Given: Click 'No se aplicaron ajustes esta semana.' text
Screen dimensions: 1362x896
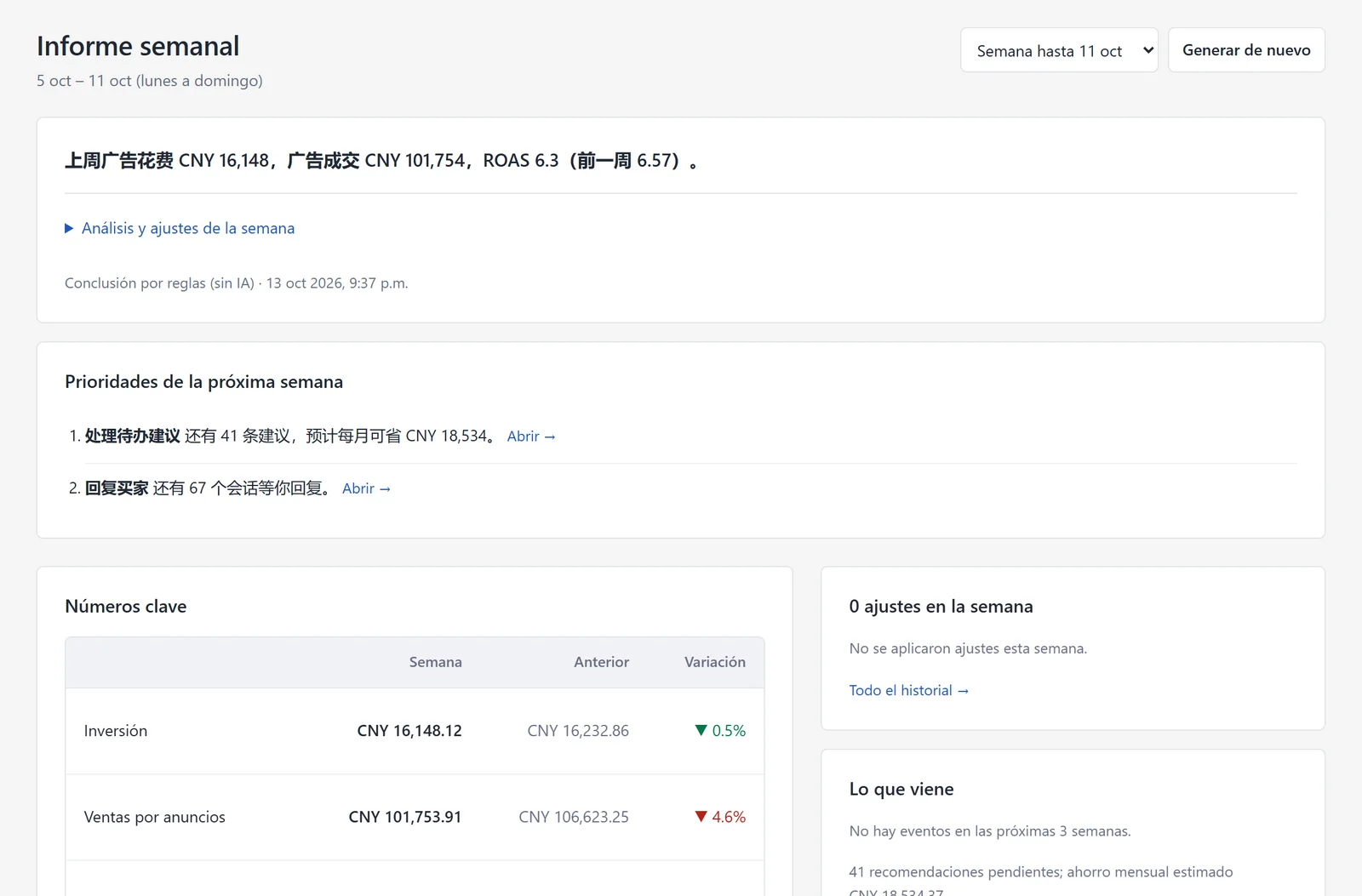Looking at the screenshot, I should [x=968, y=648].
